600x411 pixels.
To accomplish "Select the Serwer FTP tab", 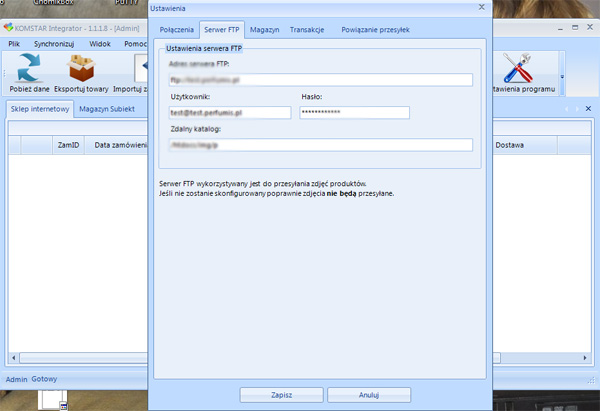I will coord(222,30).
